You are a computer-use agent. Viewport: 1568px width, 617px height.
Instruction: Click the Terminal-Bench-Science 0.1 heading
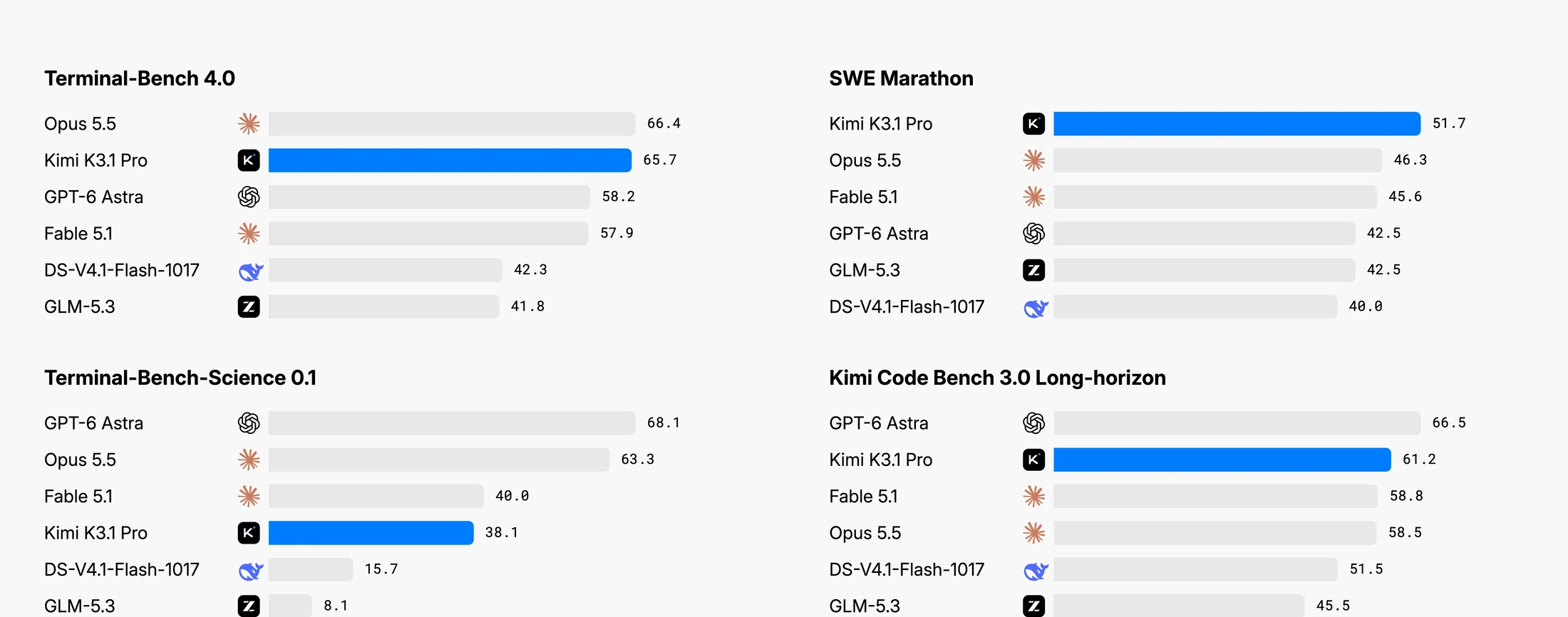[180, 378]
